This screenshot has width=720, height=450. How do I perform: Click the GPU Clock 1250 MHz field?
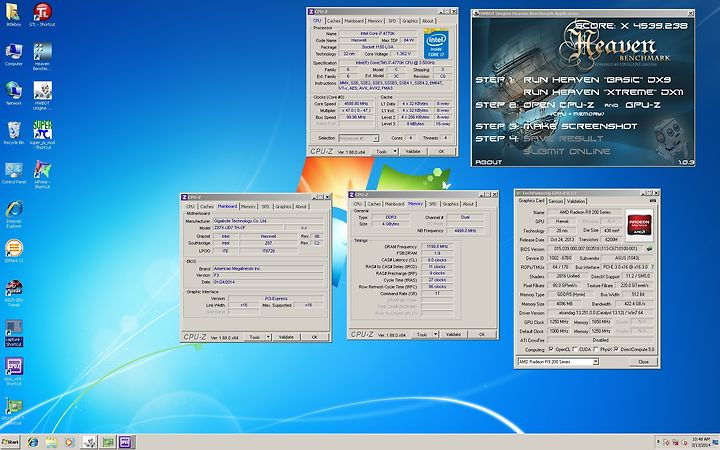pyautogui.click(x=559, y=322)
